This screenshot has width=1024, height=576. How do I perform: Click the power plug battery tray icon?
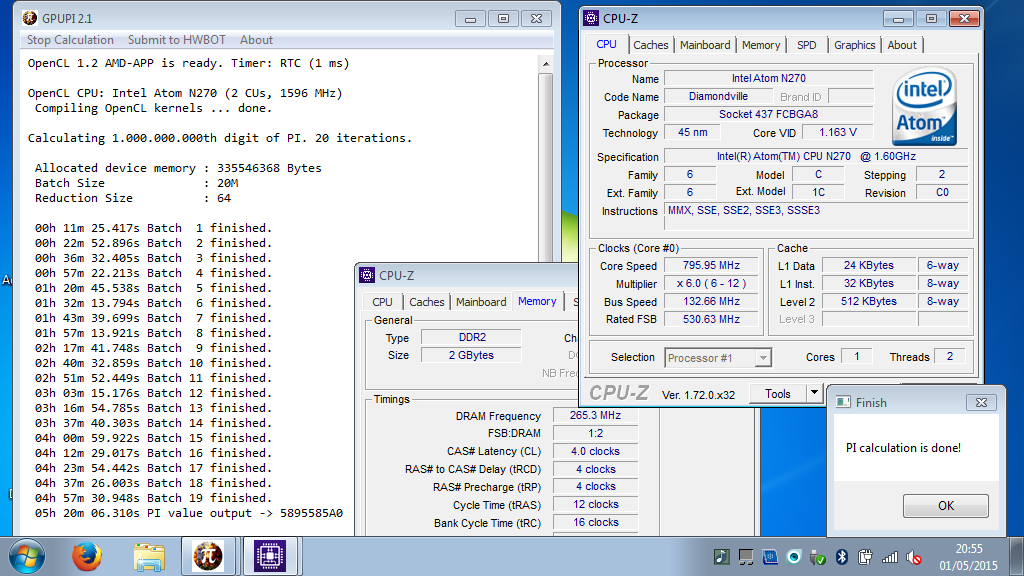(865, 557)
